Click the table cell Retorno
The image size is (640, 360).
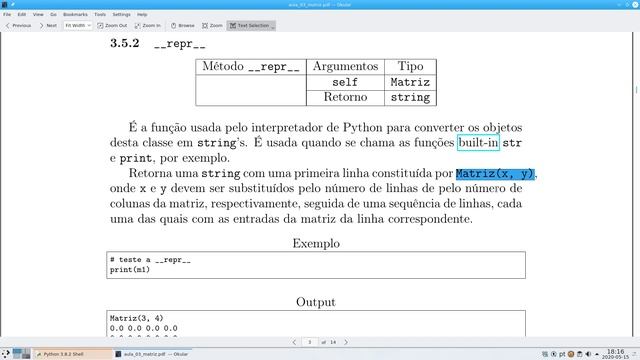(345, 97)
